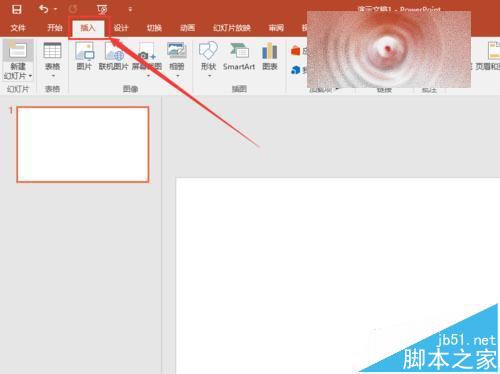Click the 幻灯片 group label
The width and height of the screenshot is (500, 374).
click(18, 89)
